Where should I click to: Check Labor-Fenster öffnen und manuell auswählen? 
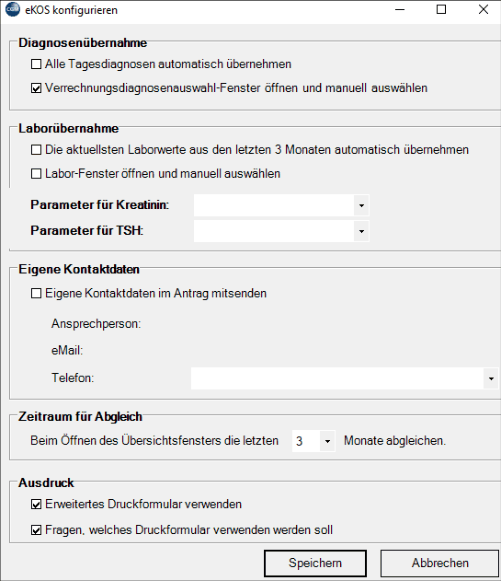36,173
